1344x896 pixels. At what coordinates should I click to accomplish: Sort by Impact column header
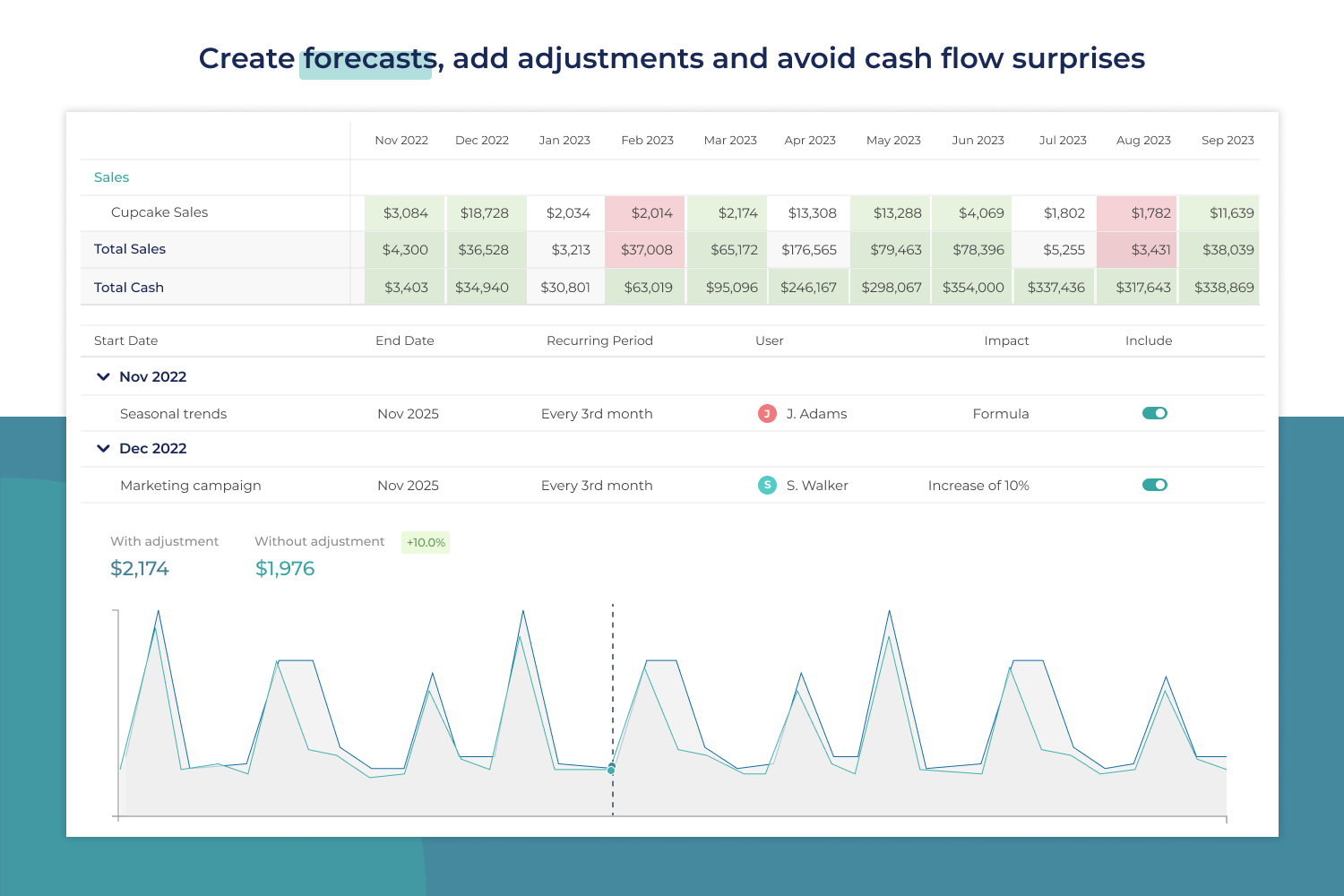1006,340
